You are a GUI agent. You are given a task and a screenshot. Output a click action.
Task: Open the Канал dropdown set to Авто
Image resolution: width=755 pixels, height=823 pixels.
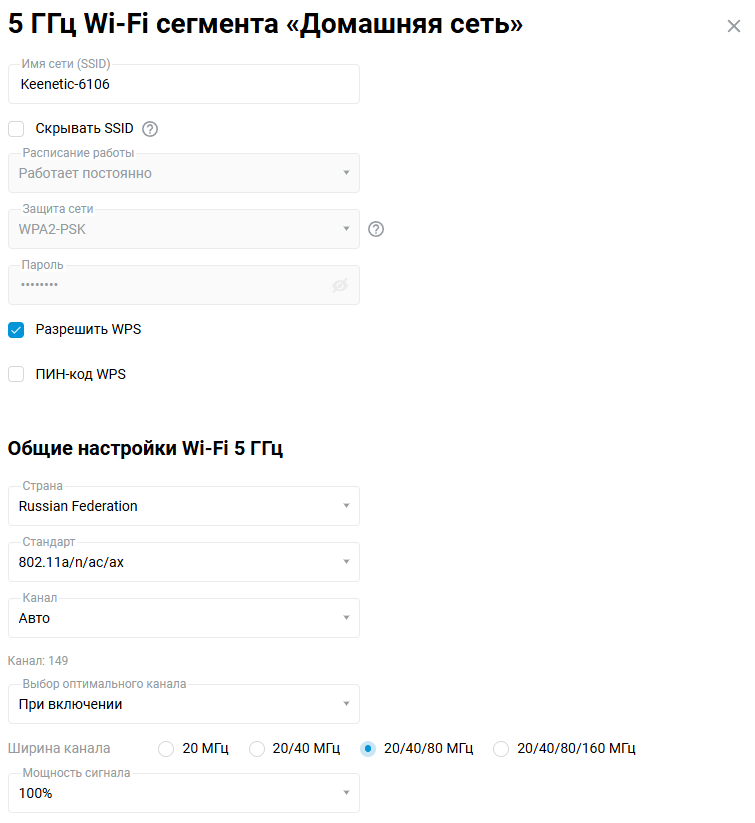click(x=184, y=618)
